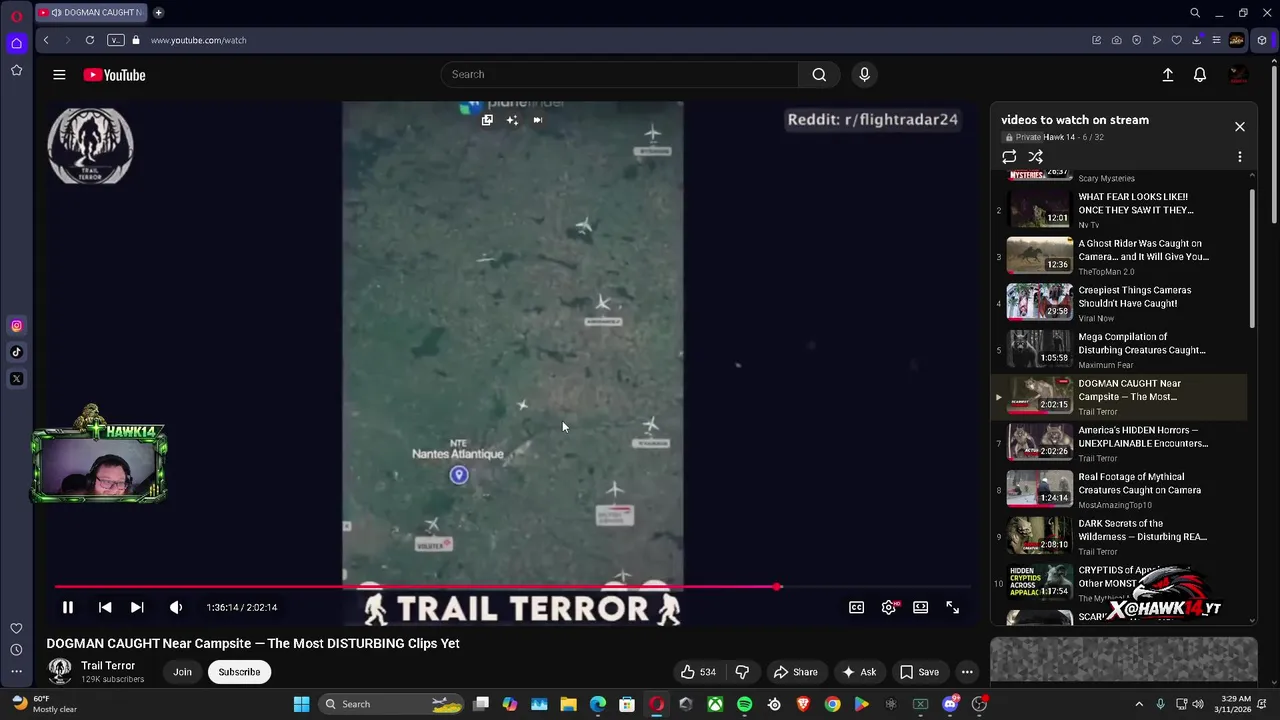
Task: Open Windows Start menu
Action: click(301, 704)
